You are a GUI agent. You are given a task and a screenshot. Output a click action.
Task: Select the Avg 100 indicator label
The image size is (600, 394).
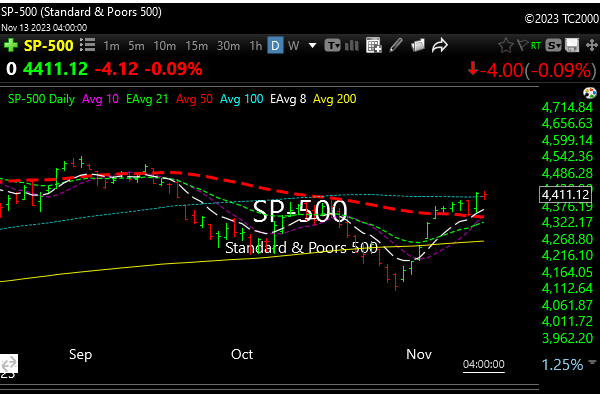pyautogui.click(x=241, y=99)
